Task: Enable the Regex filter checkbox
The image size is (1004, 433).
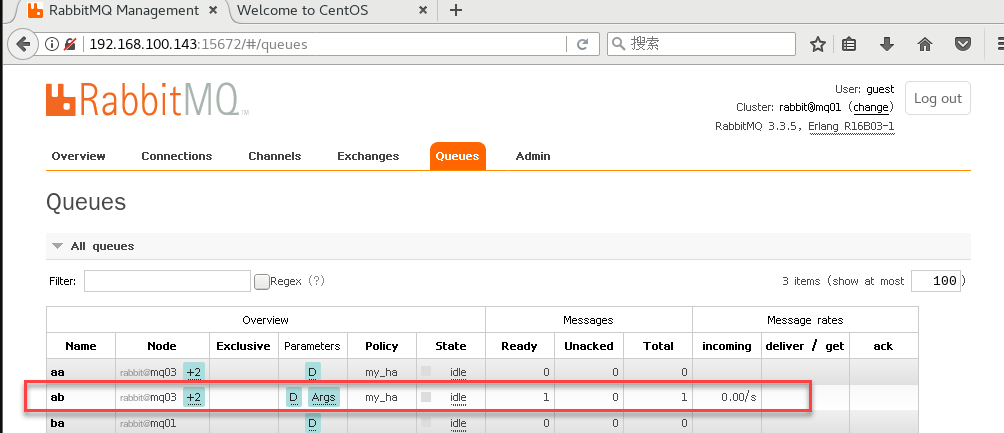Action: tap(262, 282)
